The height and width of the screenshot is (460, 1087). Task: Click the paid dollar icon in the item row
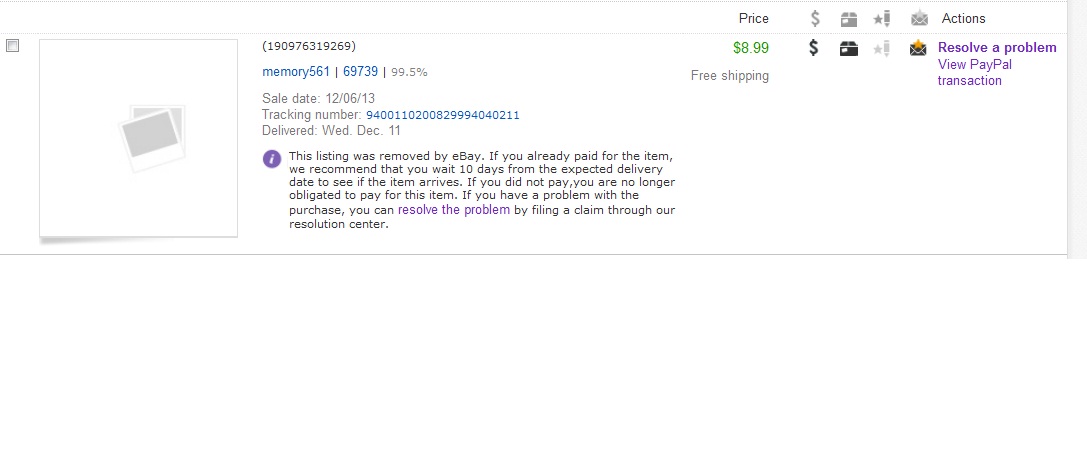[815, 47]
